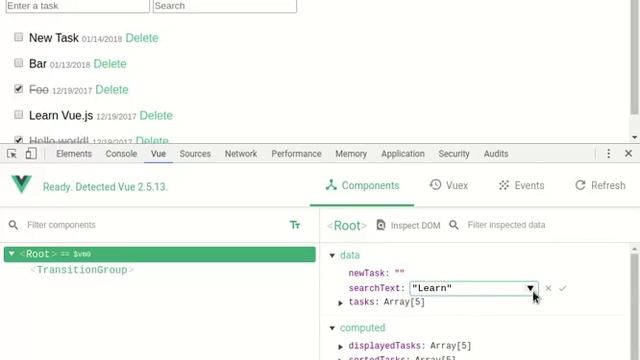Delete the Learn Vue.js task
The width and height of the screenshot is (640, 360).
[x=156, y=116]
